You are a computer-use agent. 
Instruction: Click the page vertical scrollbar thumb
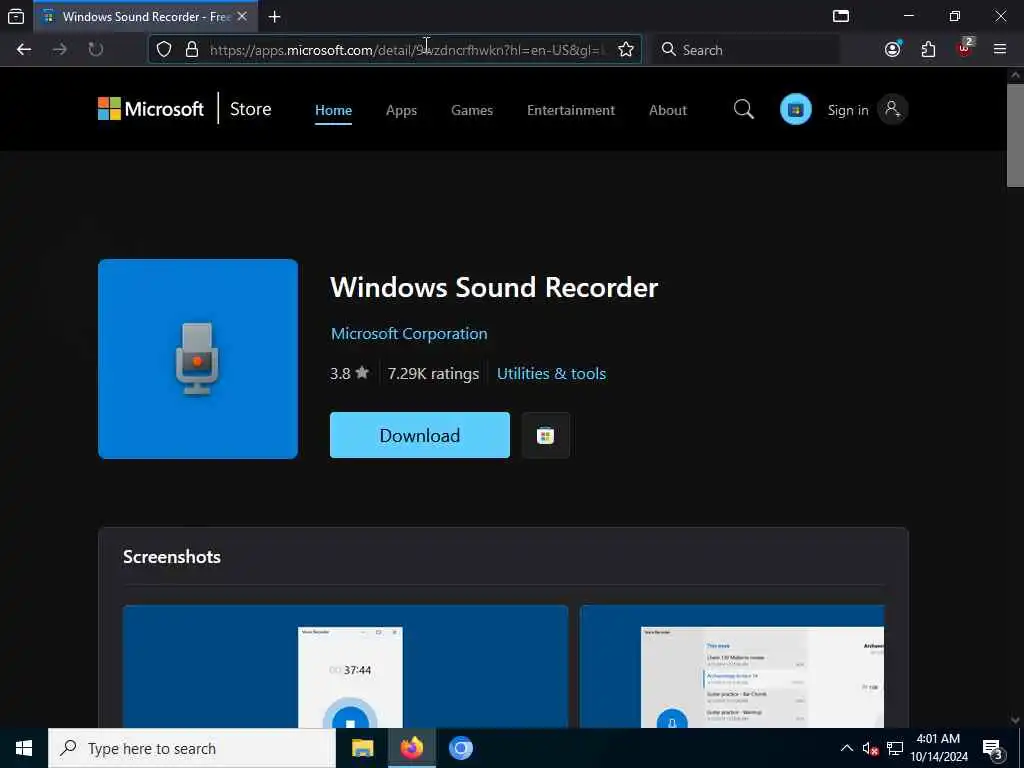tap(1015, 135)
